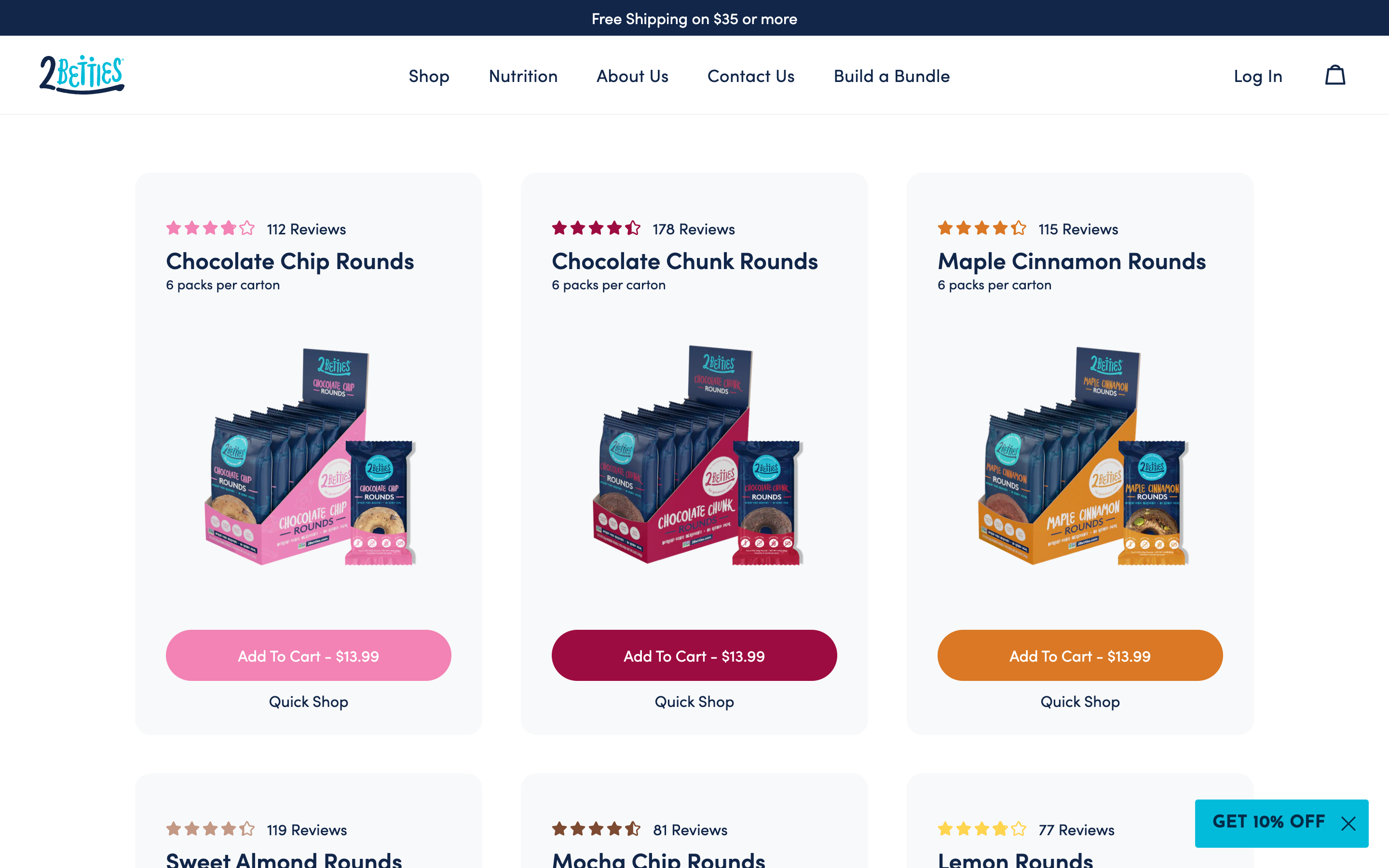
Task: Add Maple Cinnamon Rounds to cart
Action: [x=1080, y=656]
